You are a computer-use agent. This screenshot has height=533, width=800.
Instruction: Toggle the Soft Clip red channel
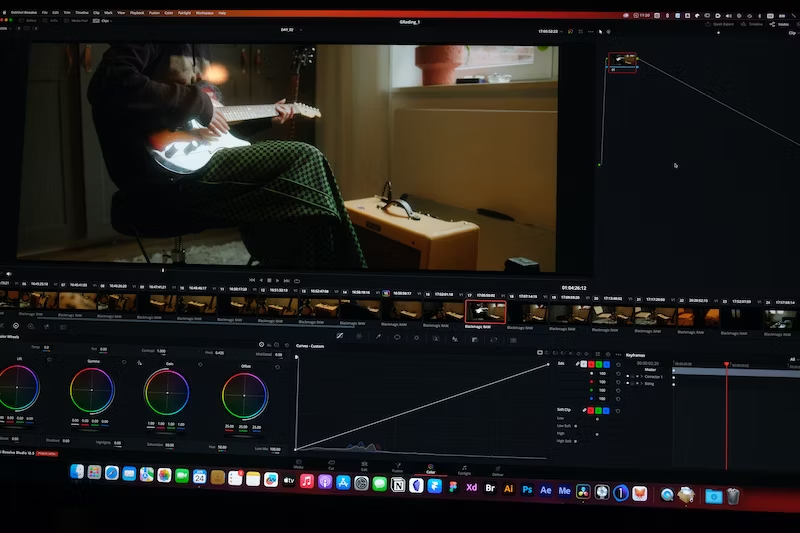click(x=591, y=410)
